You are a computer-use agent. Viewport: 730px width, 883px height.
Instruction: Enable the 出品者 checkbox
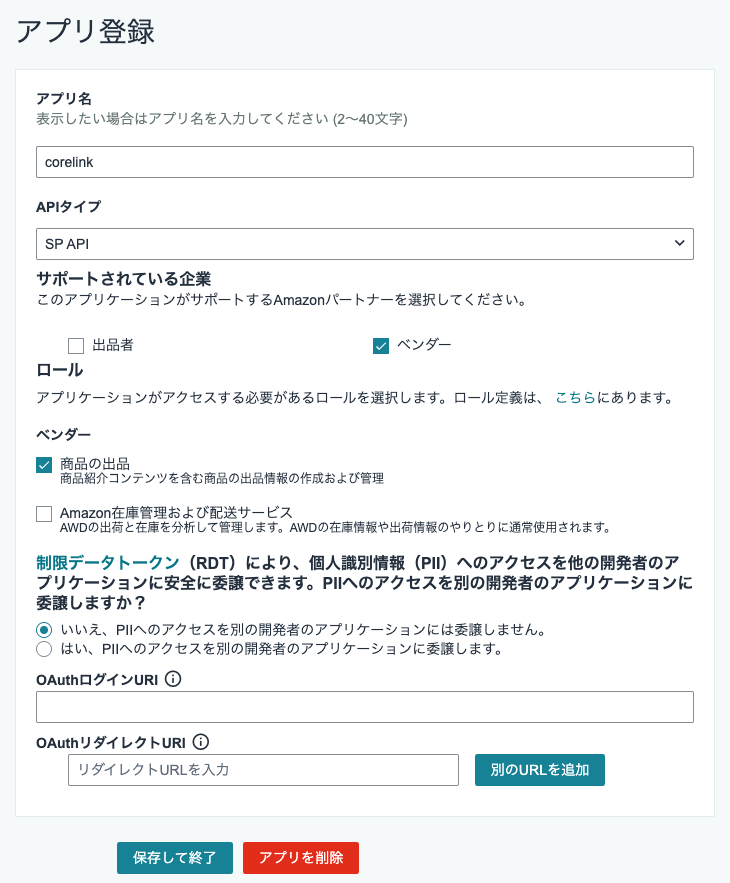point(76,346)
